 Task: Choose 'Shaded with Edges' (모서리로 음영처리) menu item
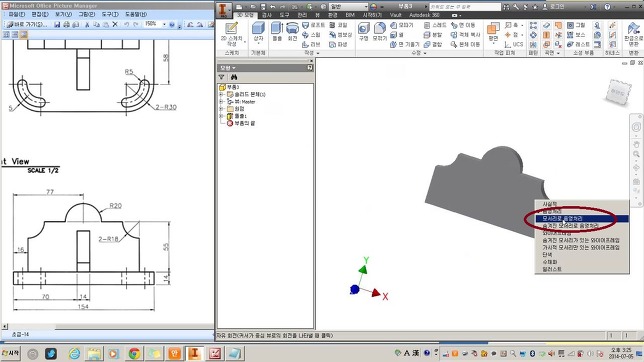(x=582, y=219)
